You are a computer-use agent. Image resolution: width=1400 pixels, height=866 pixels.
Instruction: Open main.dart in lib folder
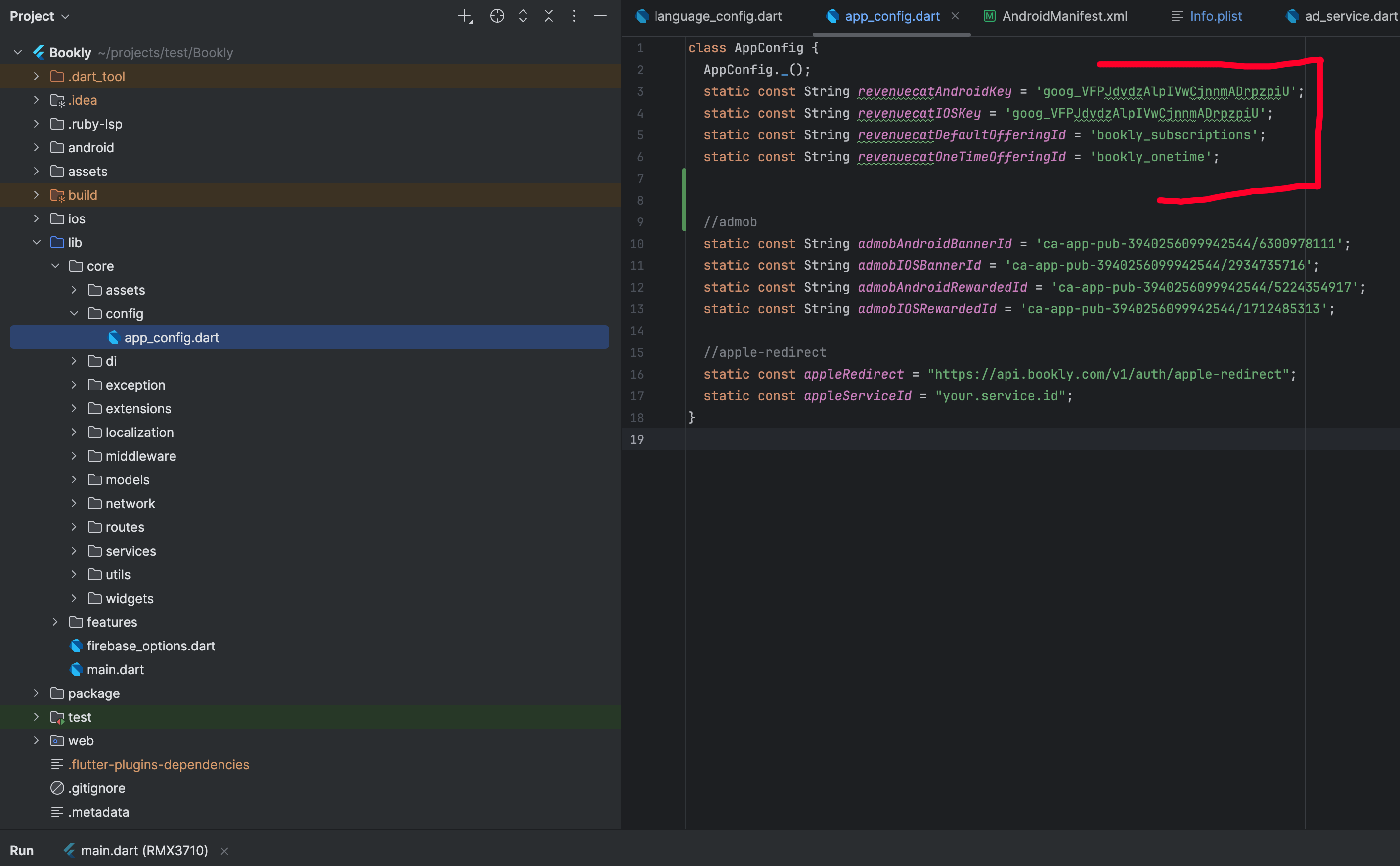(x=115, y=669)
